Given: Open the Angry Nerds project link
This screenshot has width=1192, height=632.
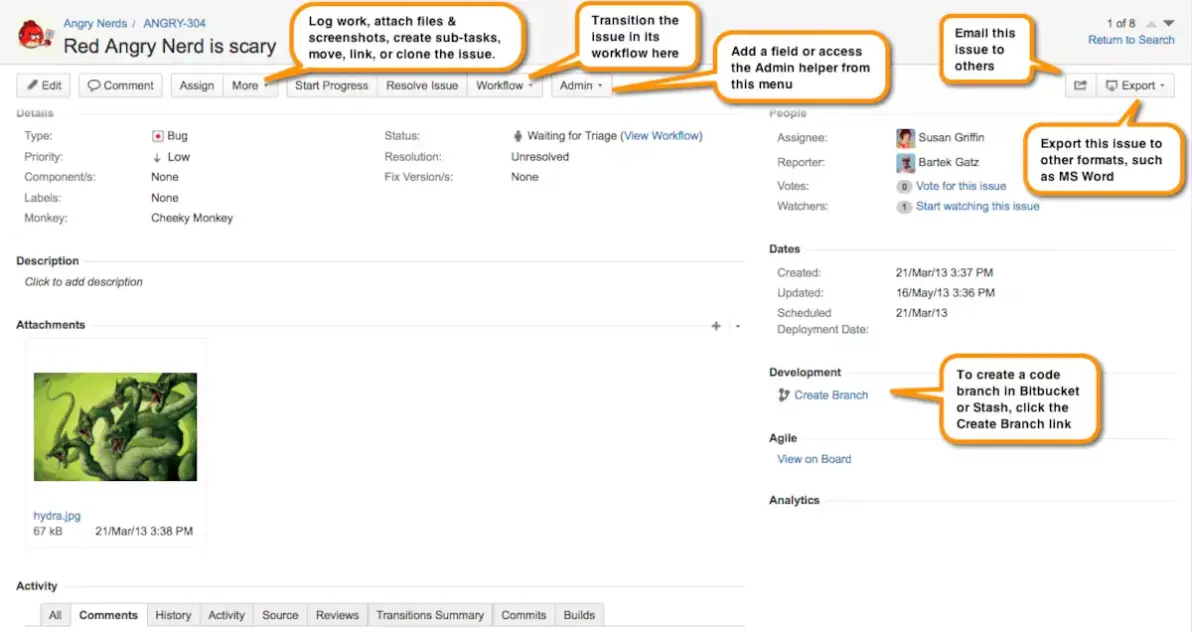Looking at the screenshot, I should coord(95,24).
